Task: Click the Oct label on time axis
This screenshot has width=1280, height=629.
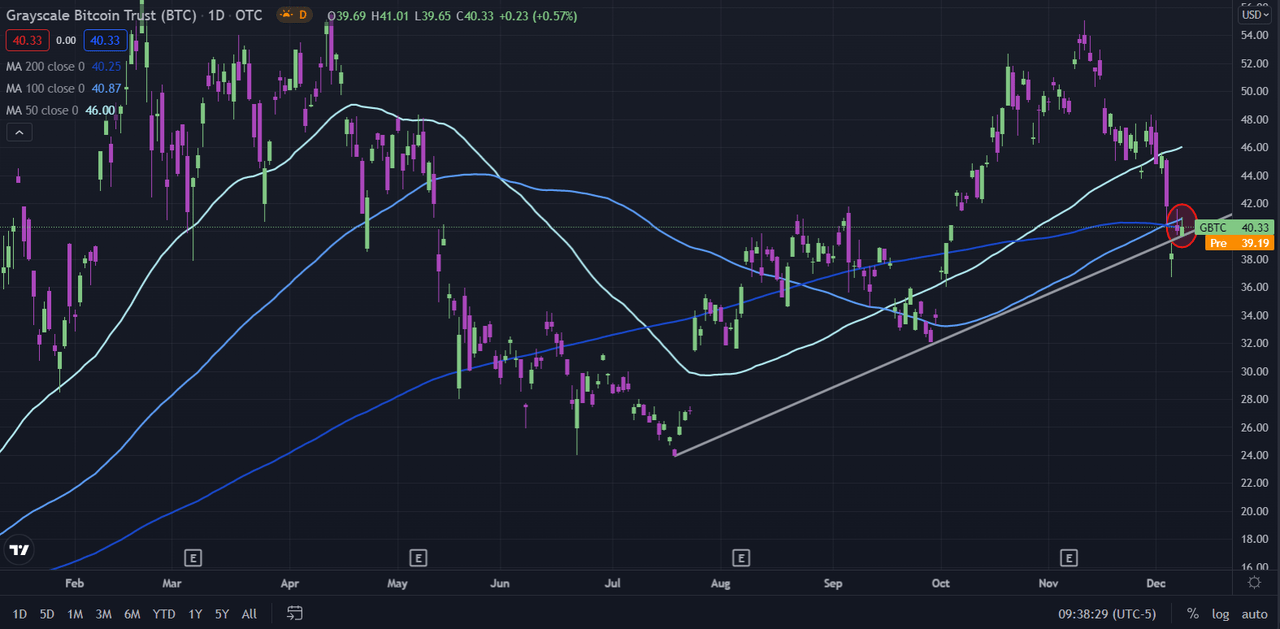Action: (940, 582)
